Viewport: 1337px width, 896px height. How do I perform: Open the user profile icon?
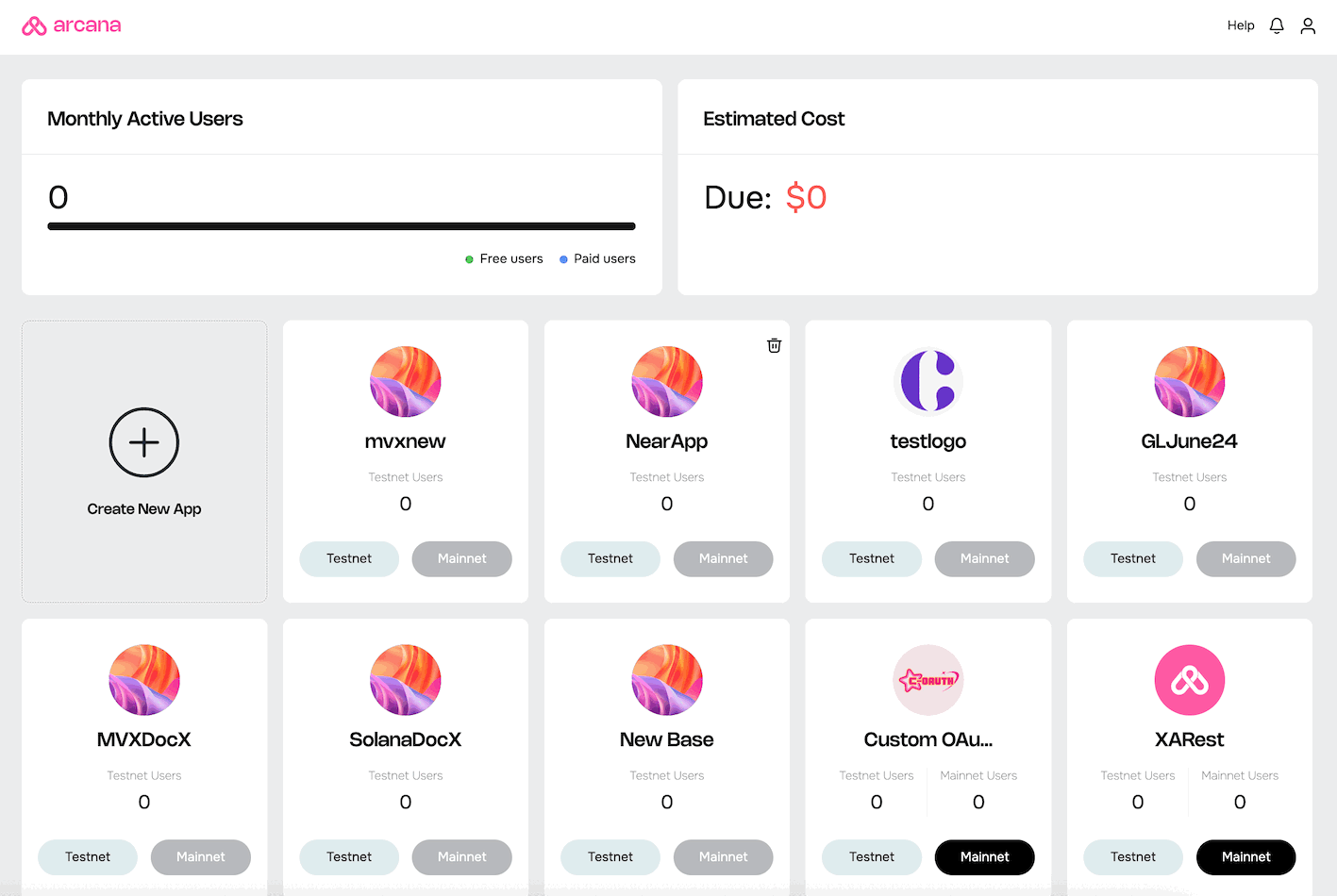1308,25
